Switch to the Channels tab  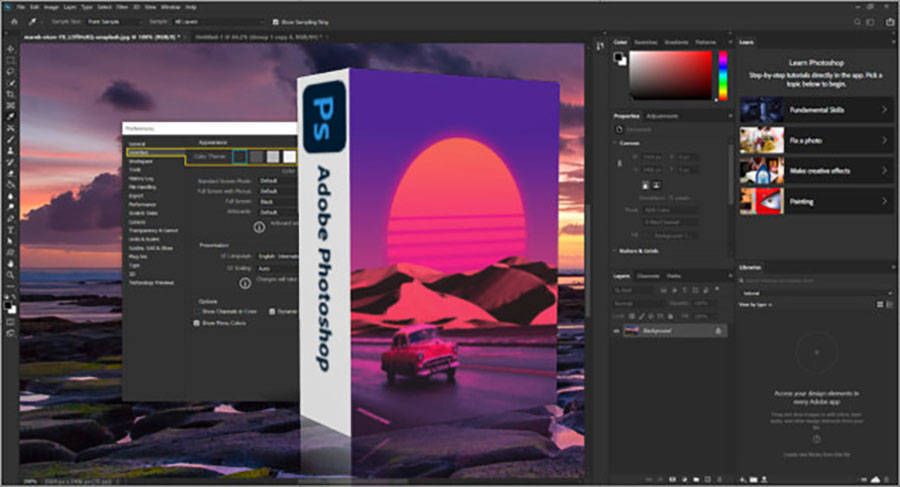coord(648,276)
